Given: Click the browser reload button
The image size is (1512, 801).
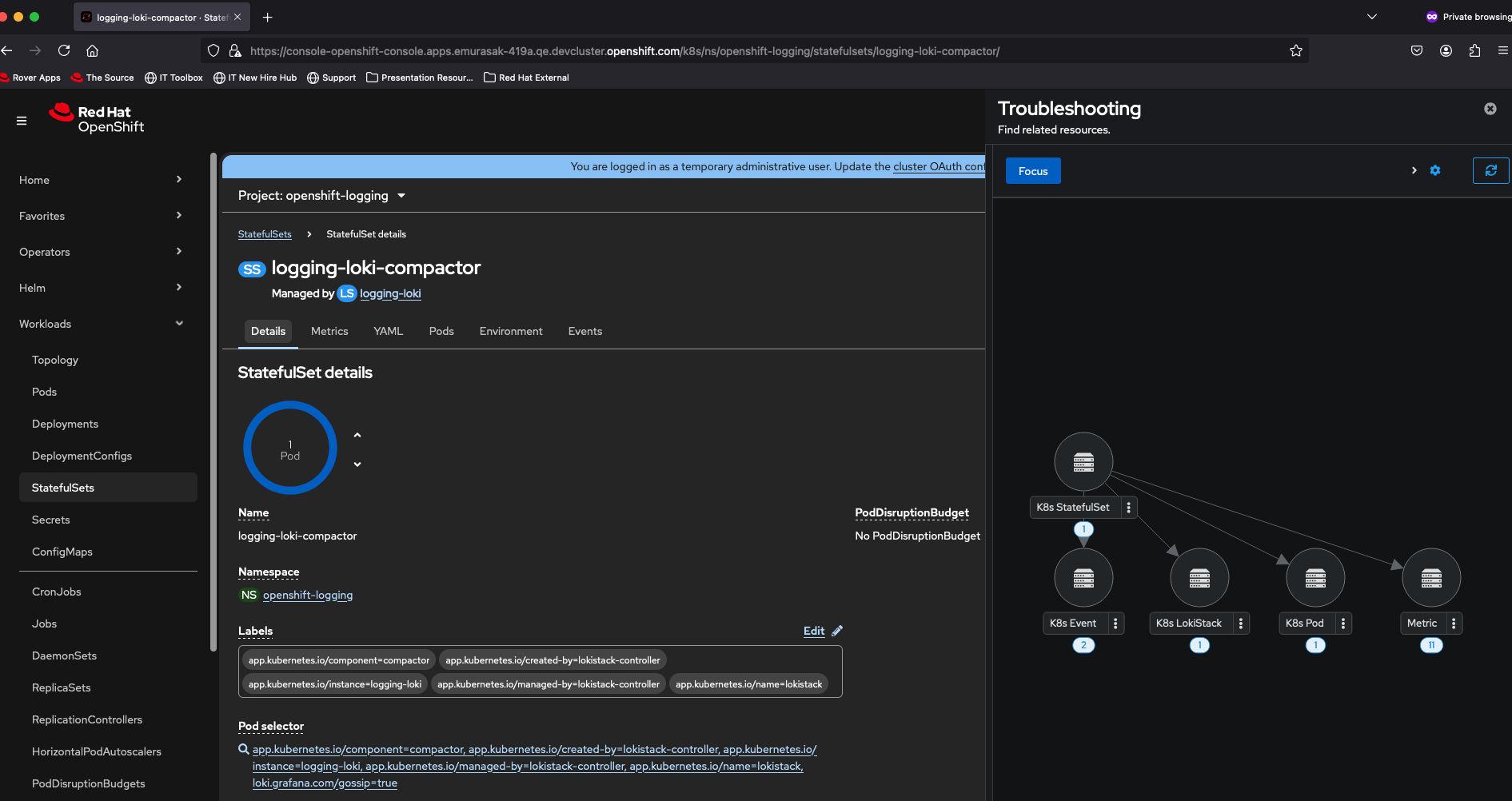Looking at the screenshot, I should (64, 50).
